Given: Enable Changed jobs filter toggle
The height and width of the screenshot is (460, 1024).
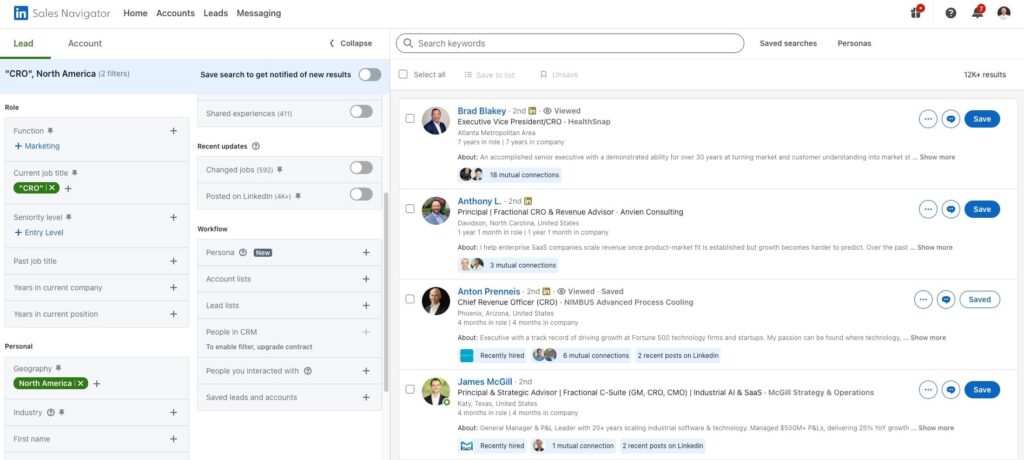Looking at the screenshot, I should pos(361,168).
